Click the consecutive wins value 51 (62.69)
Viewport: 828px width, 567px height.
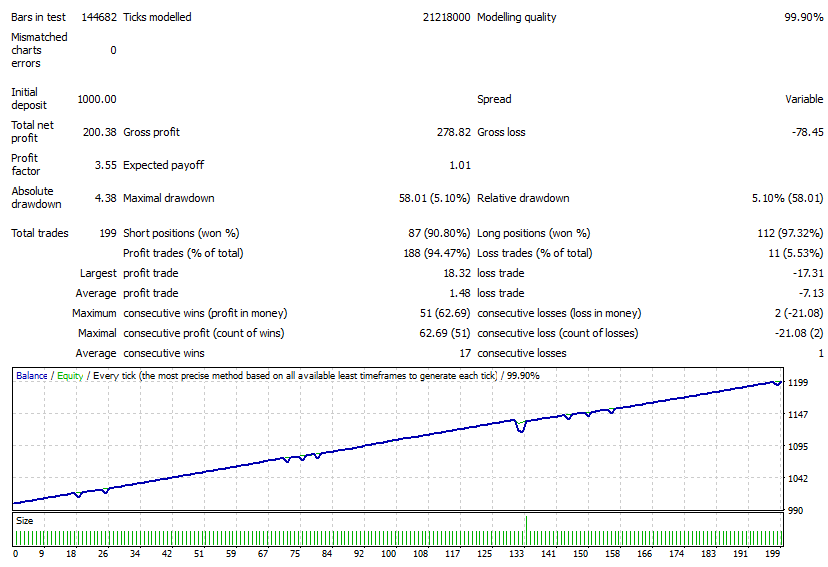[445, 313]
